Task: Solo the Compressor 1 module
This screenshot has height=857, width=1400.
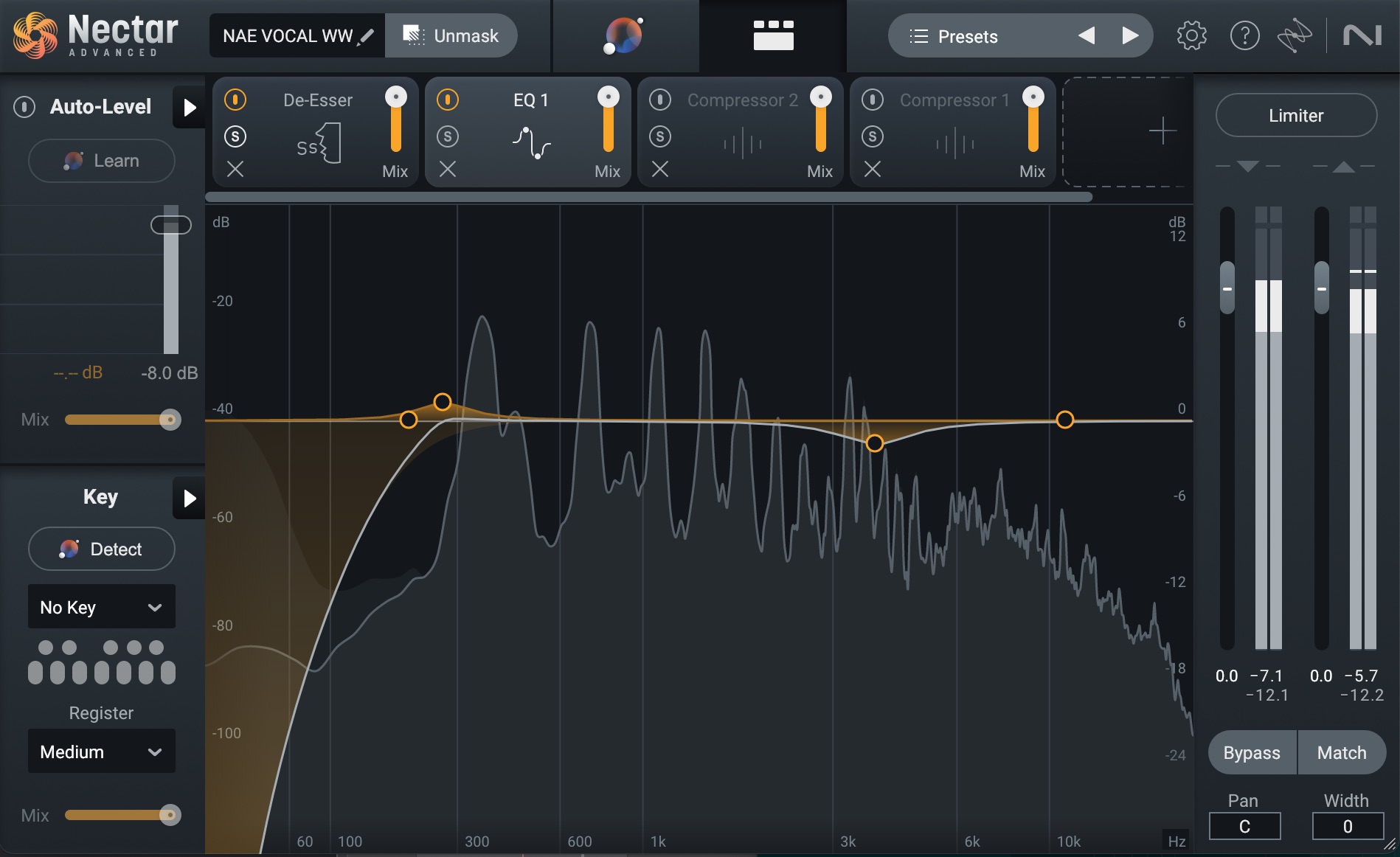Action: (873, 136)
